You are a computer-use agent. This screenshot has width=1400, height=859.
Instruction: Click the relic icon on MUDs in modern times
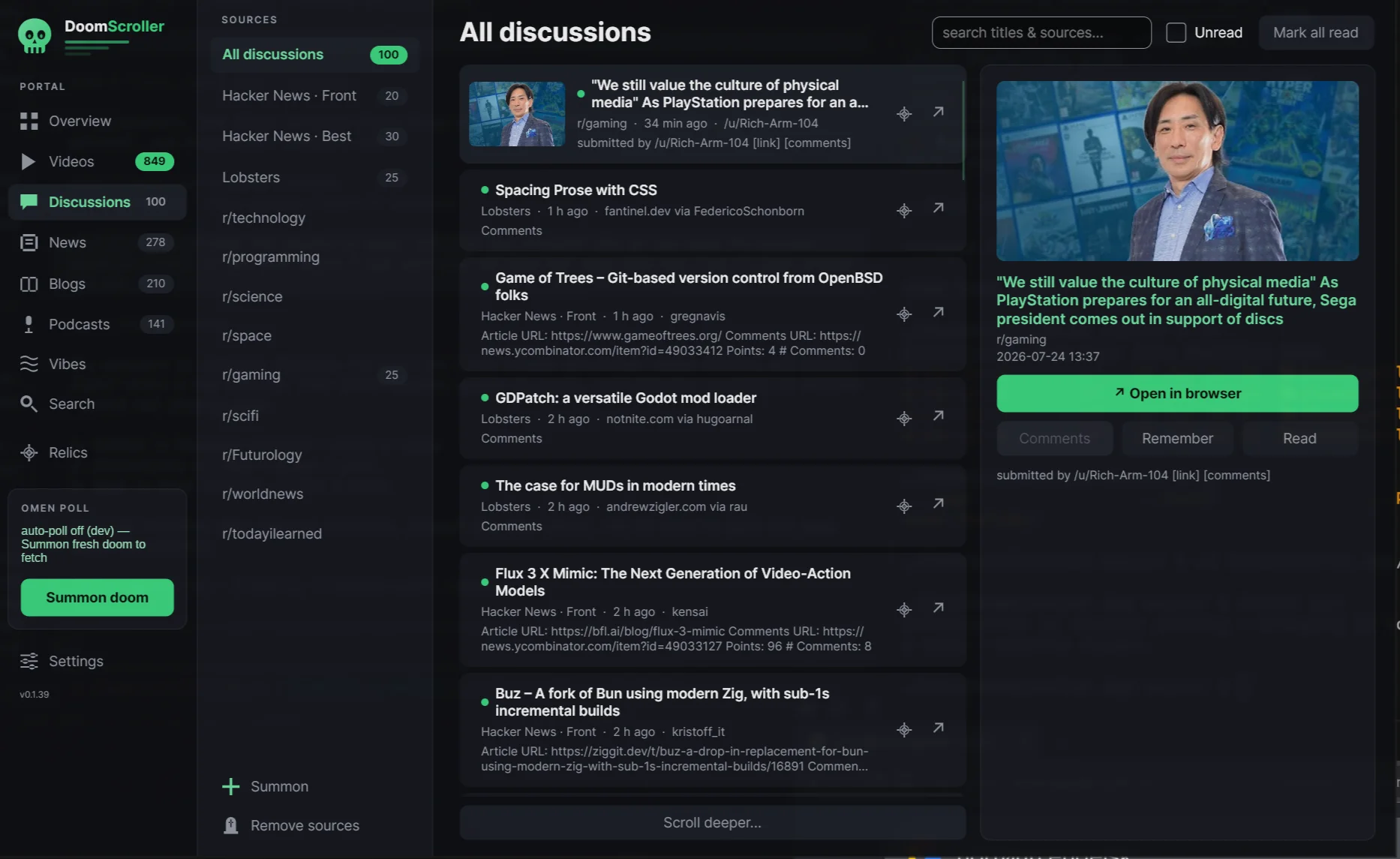pos(904,506)
